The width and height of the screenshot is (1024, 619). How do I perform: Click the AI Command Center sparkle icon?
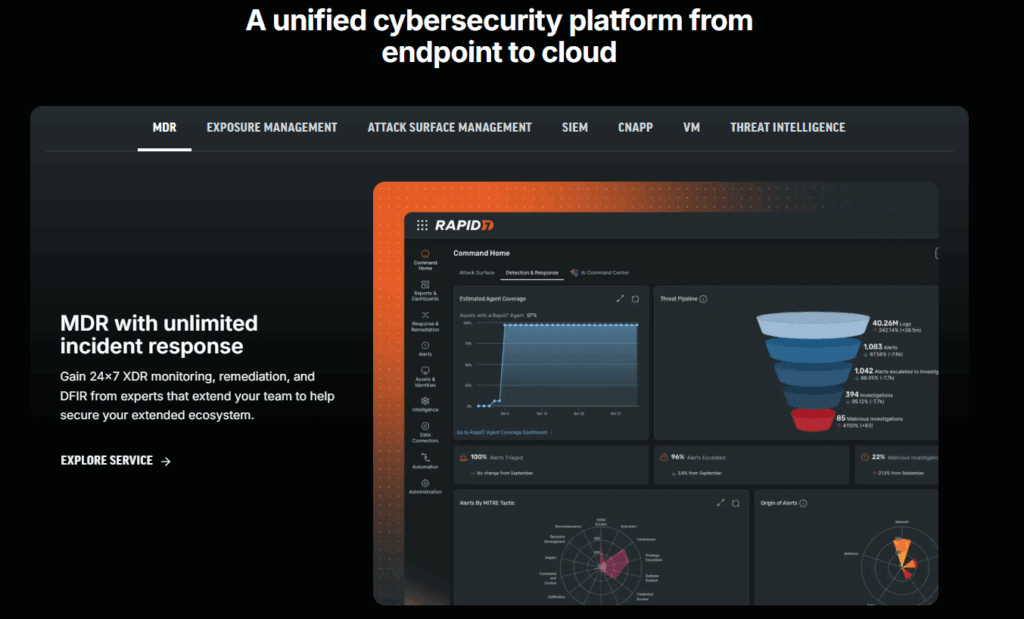click(x=574, y=272)
